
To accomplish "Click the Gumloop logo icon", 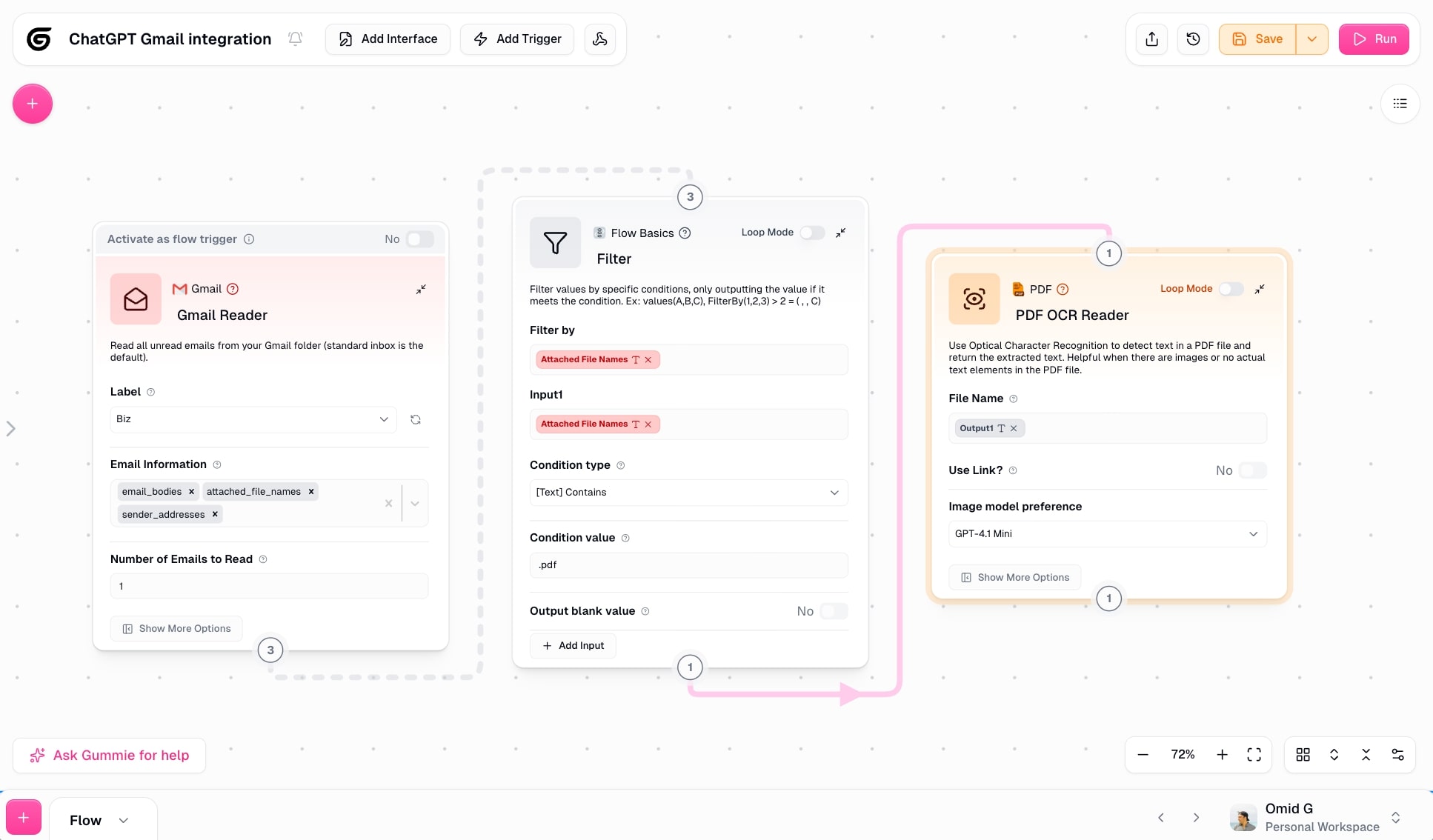I will 39,39.
